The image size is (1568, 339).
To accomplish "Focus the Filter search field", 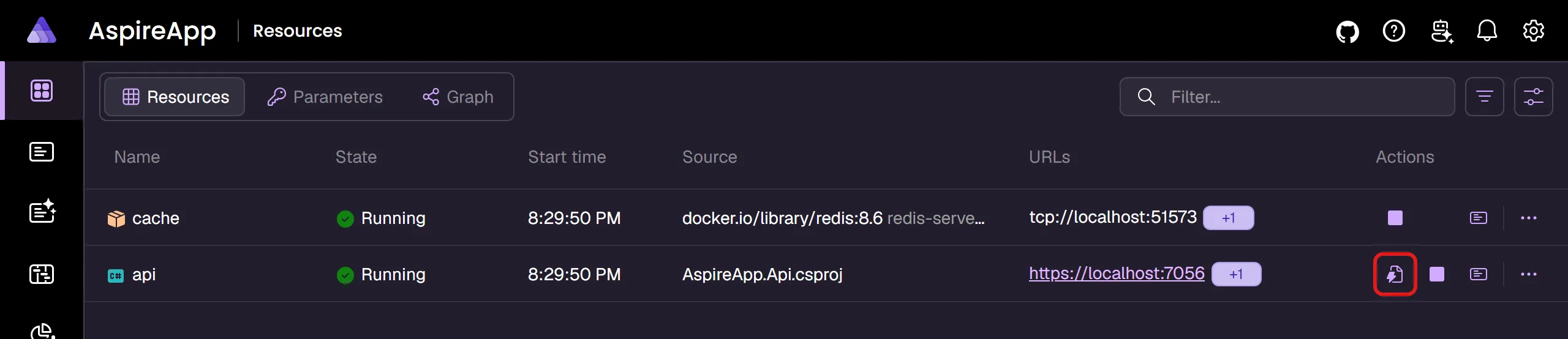I will coord(1287,97).
